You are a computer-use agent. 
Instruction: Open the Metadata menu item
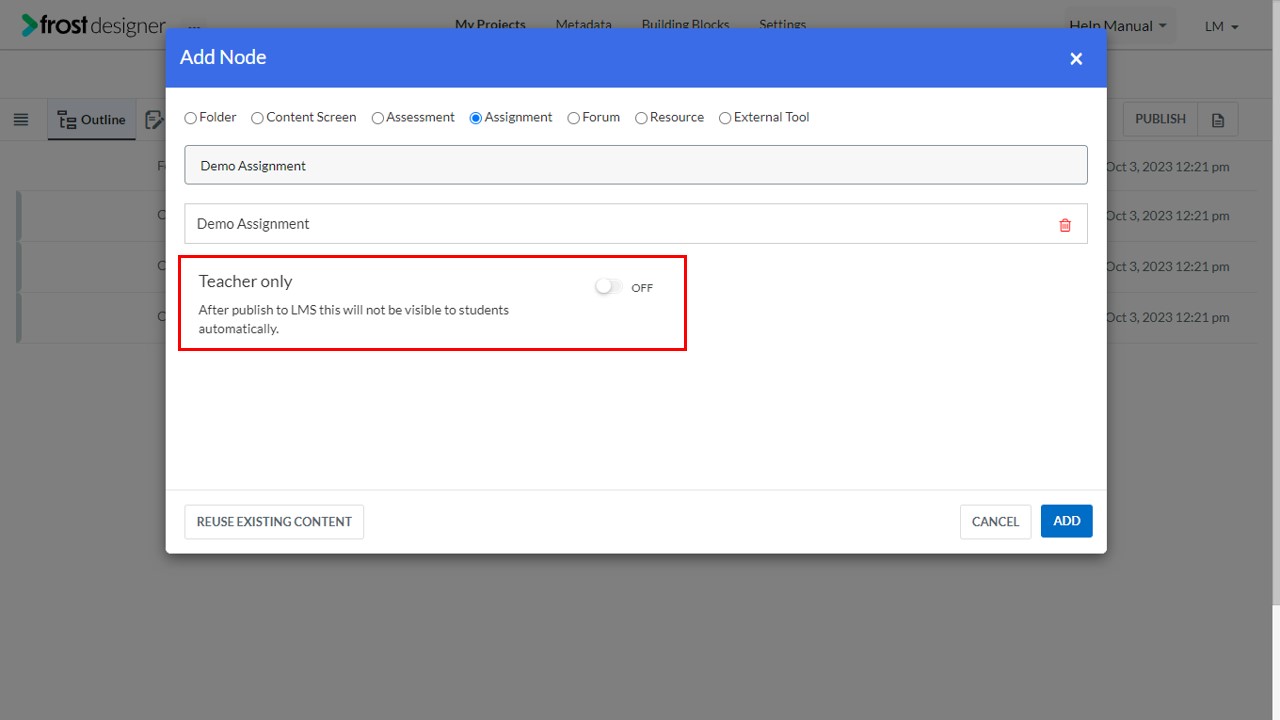(x=584, y=25)
